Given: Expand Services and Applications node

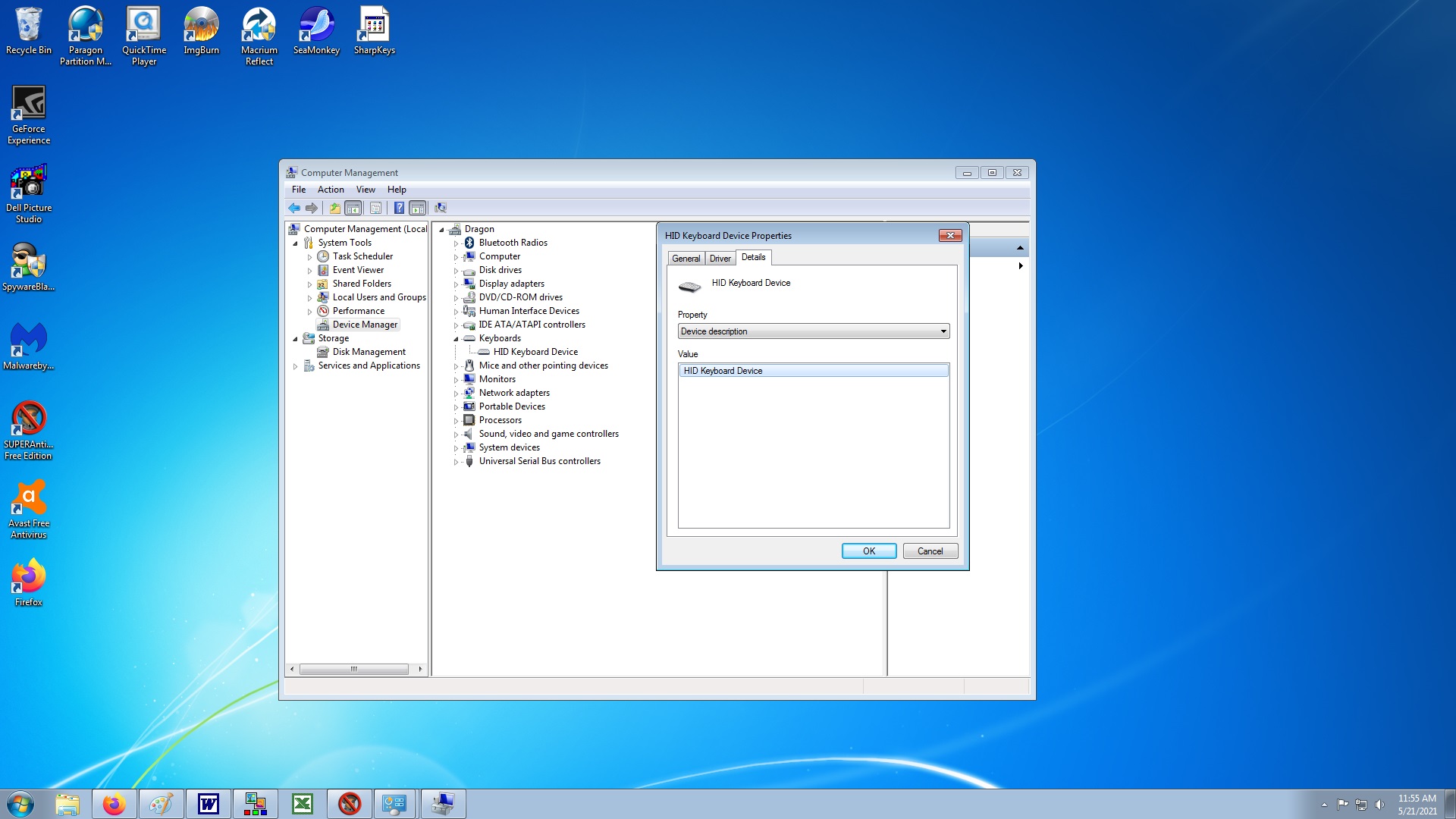Looking at the screenshot, I should coord(295,366).
